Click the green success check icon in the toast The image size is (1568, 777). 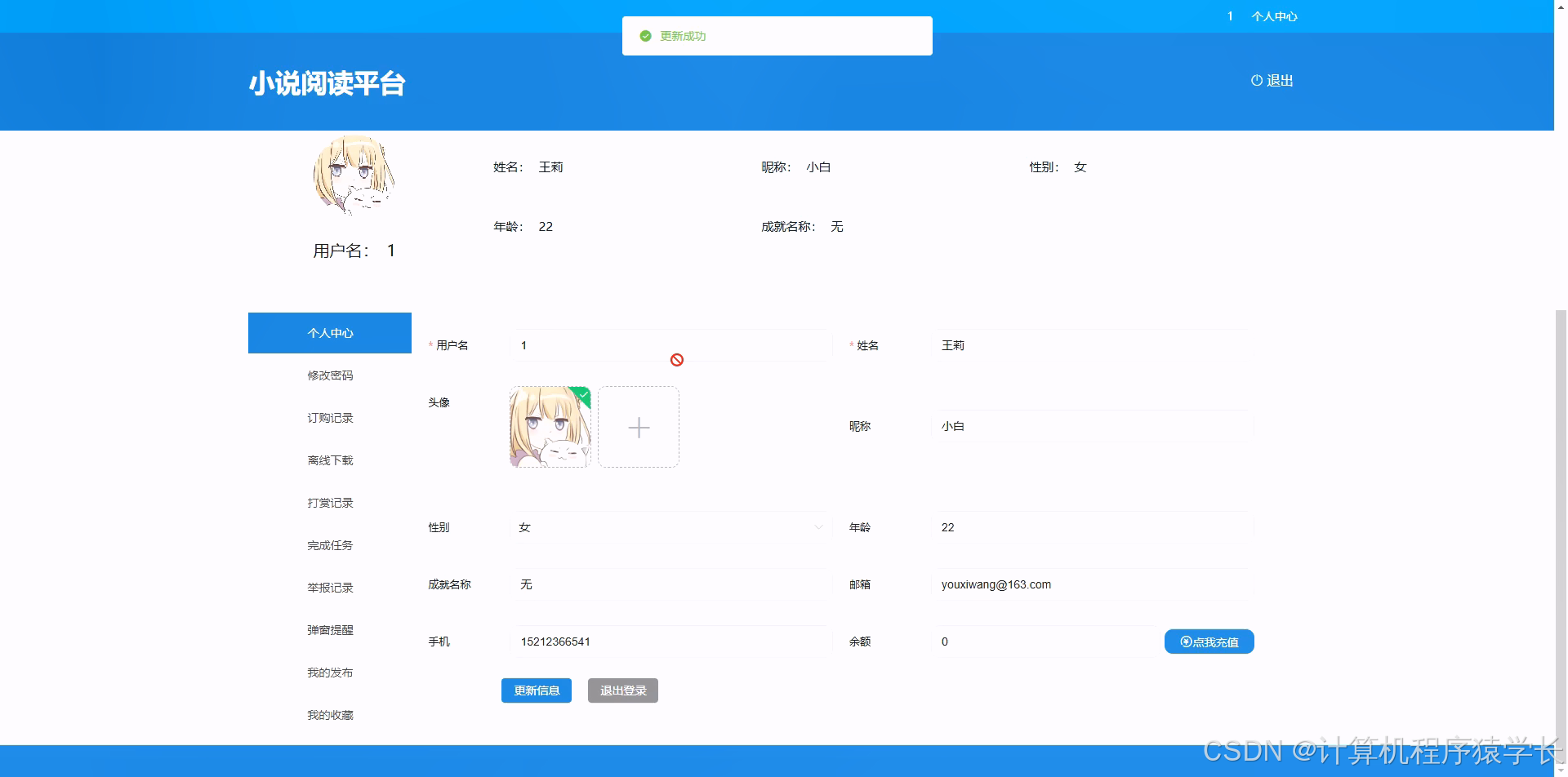pos(645,36)
